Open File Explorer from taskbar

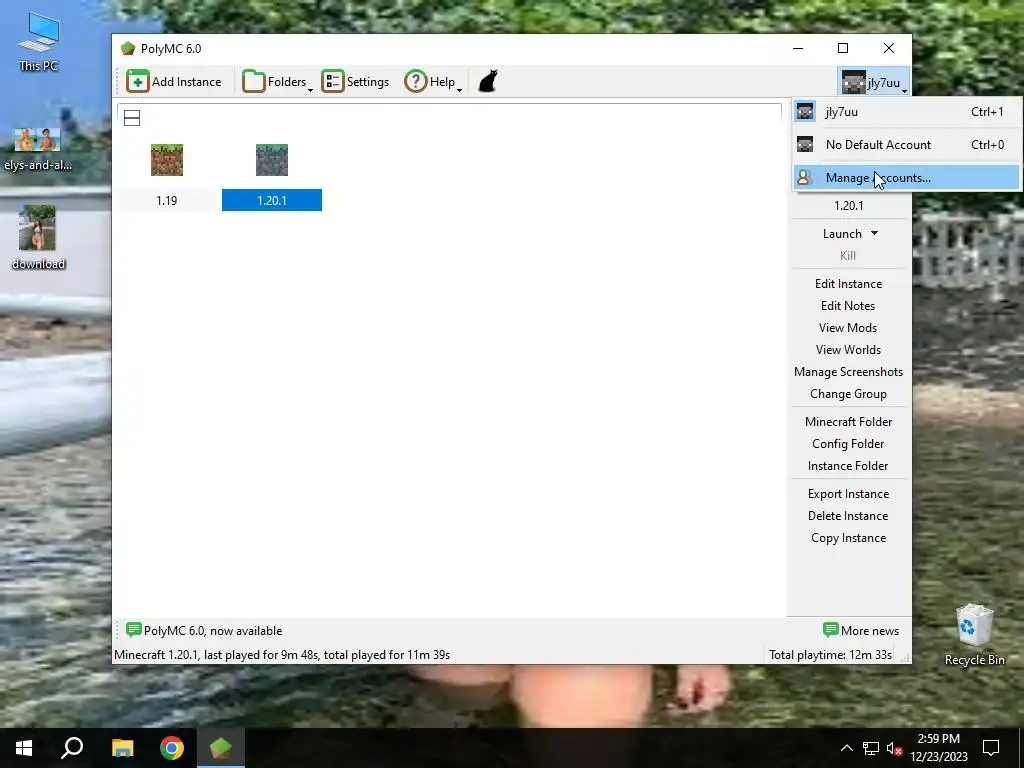[x=122, y=748]
